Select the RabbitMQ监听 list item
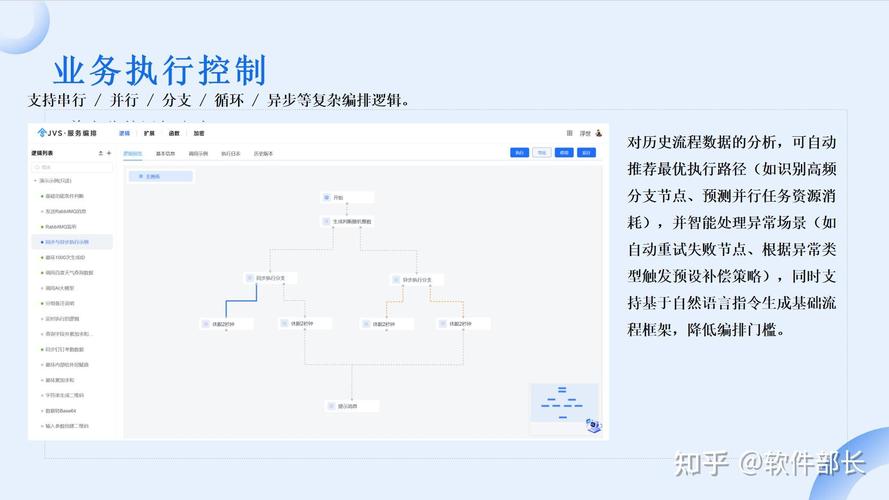889x500 pixels. tap(61, 227)
